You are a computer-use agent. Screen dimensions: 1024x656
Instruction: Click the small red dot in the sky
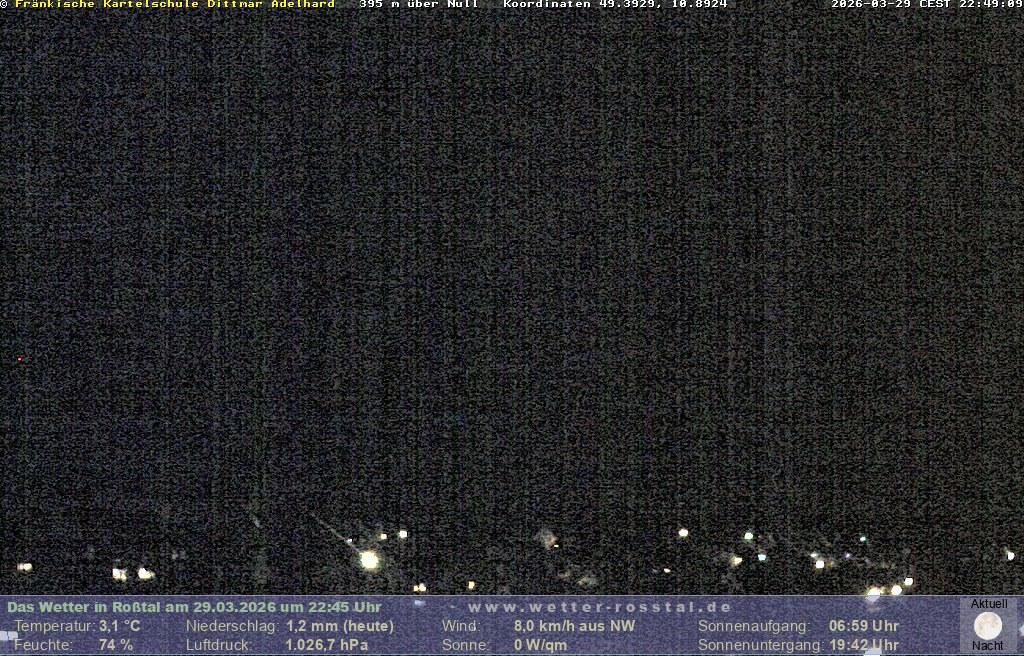pos(19,359)
